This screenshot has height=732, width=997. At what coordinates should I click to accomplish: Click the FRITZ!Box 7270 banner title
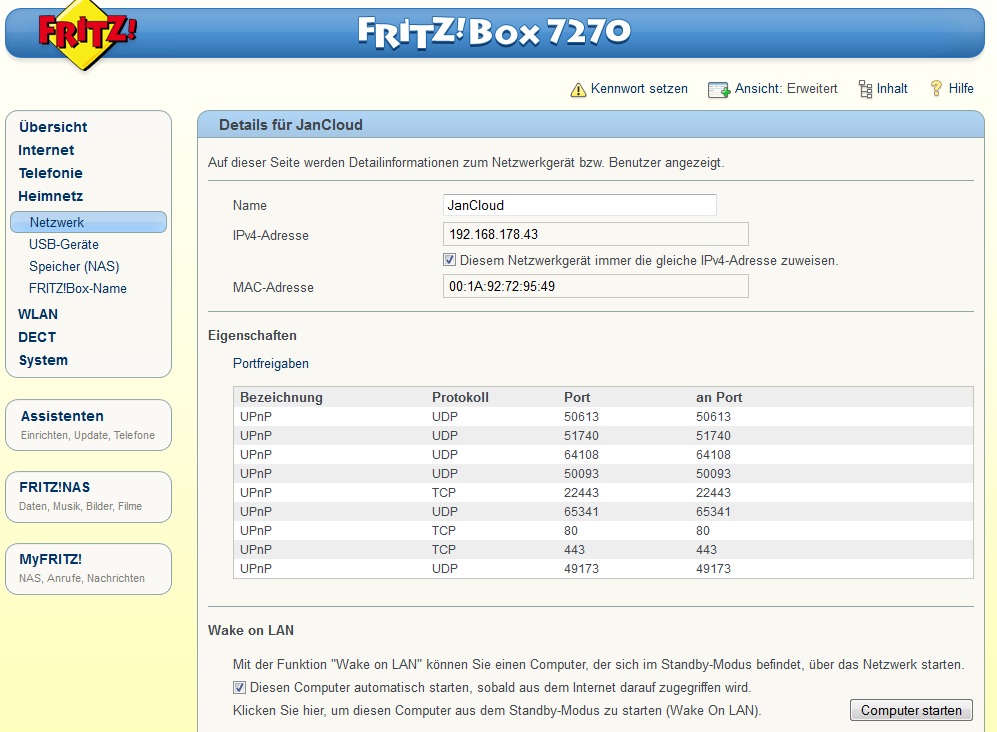pyautogui.click(x=494, y=32)
